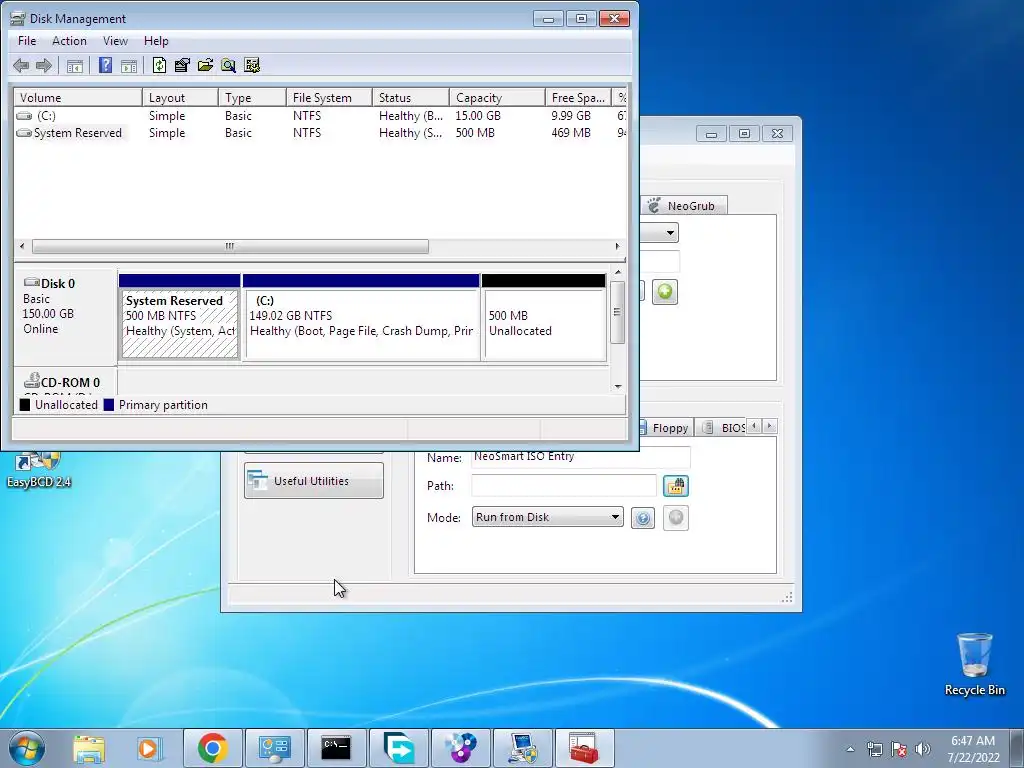Show hidden tray icons arrow
Image resolution: width=1024 pixels, height=768 pixels.
point(850,749)
